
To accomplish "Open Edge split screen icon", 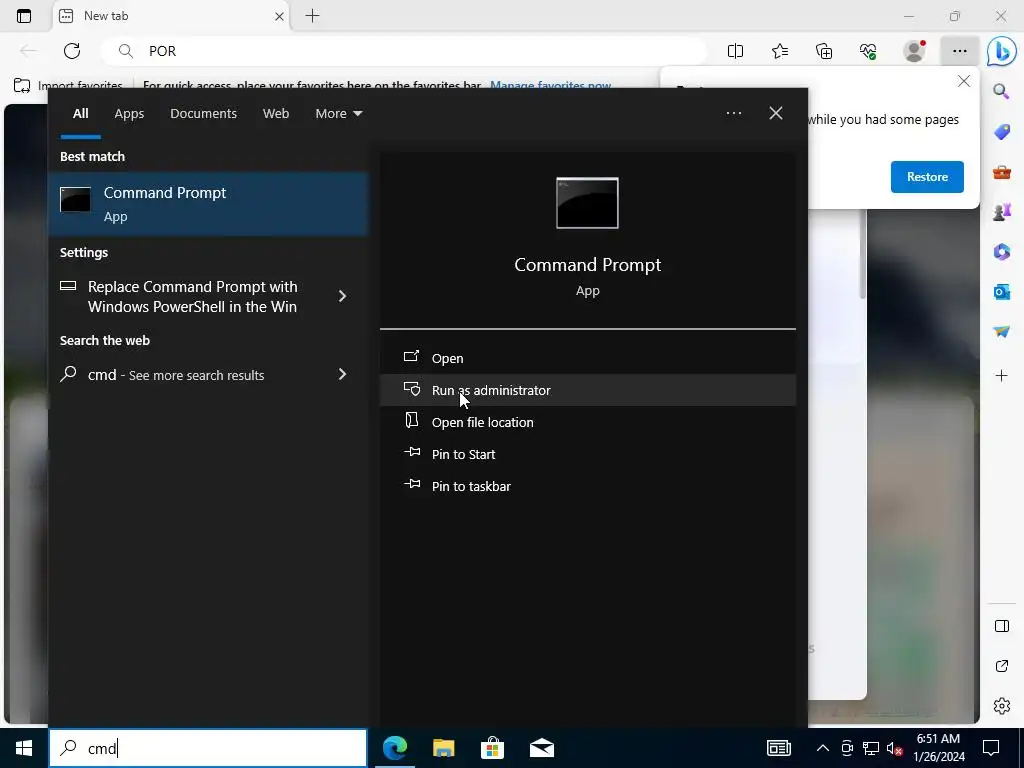I will point(735,51).
